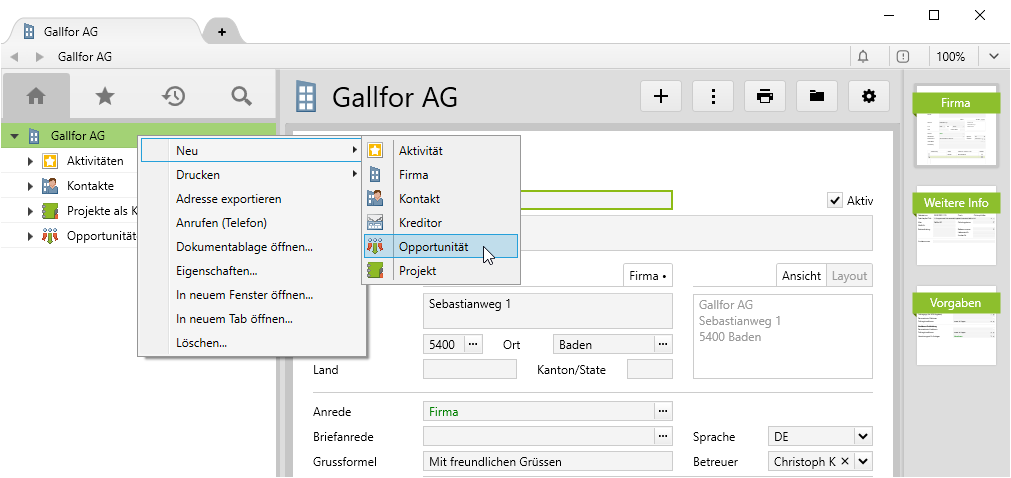This screenshot has height=478, width=1011.
Task: Open the three-dot more options menu
Action: (x=713, y=96)
